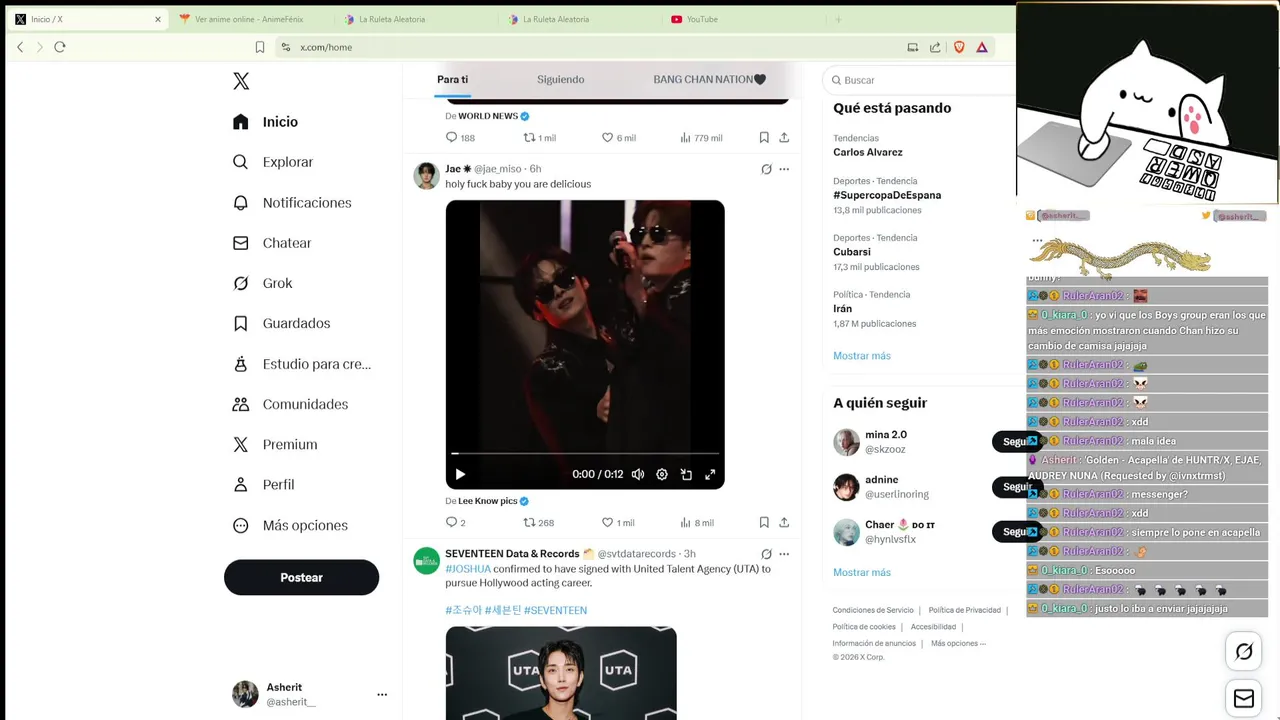The width and height of the screenshot is (1280, 720).
Task: Open Inicio home in sidebar
Action: coord(265,122)
